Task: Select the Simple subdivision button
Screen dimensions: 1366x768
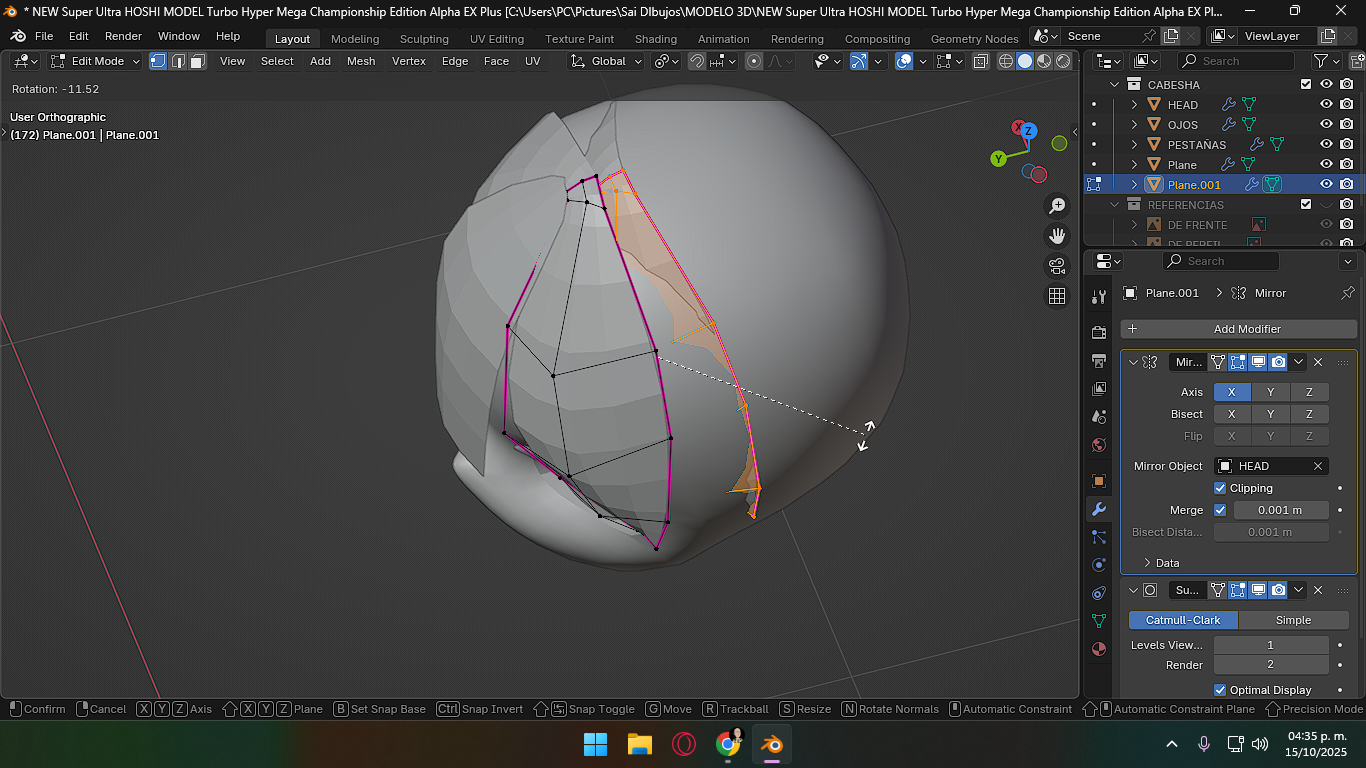Action: pyautogui.click(x=1293, y=620)
